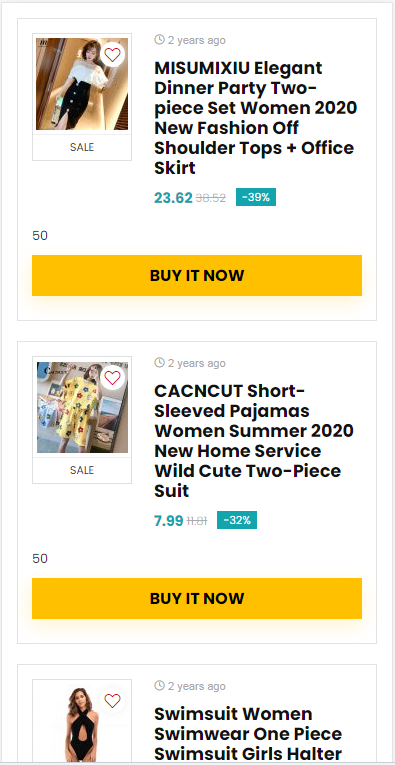Image resolution: width=395 pixels, height=765 pixels.
Task: Select SALE label under pajamas image
Action: pyautogui.click(x=82, y=470)
